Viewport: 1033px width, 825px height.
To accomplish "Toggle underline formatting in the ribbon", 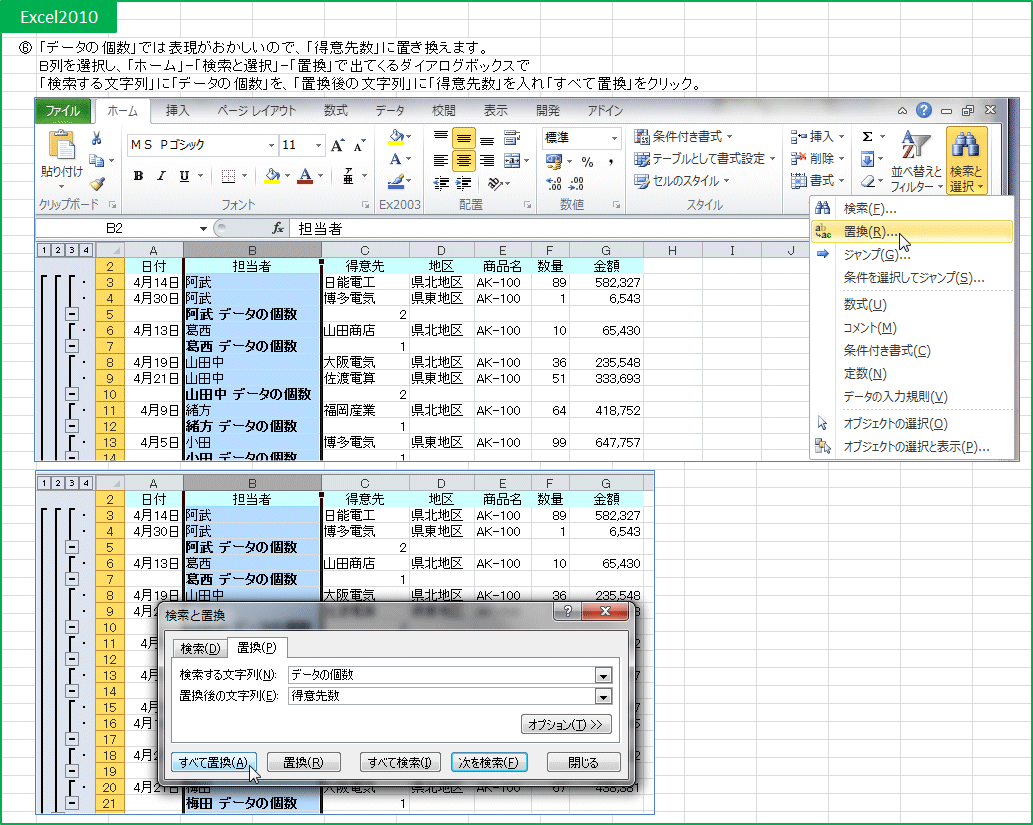I will pos(185,177).
